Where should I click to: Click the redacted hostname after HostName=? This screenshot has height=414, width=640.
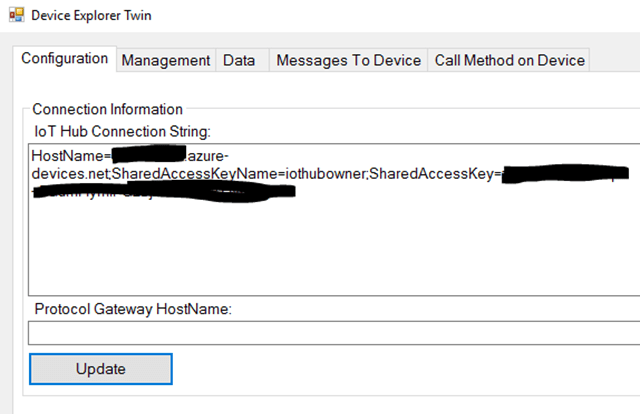tap(150, 157)
